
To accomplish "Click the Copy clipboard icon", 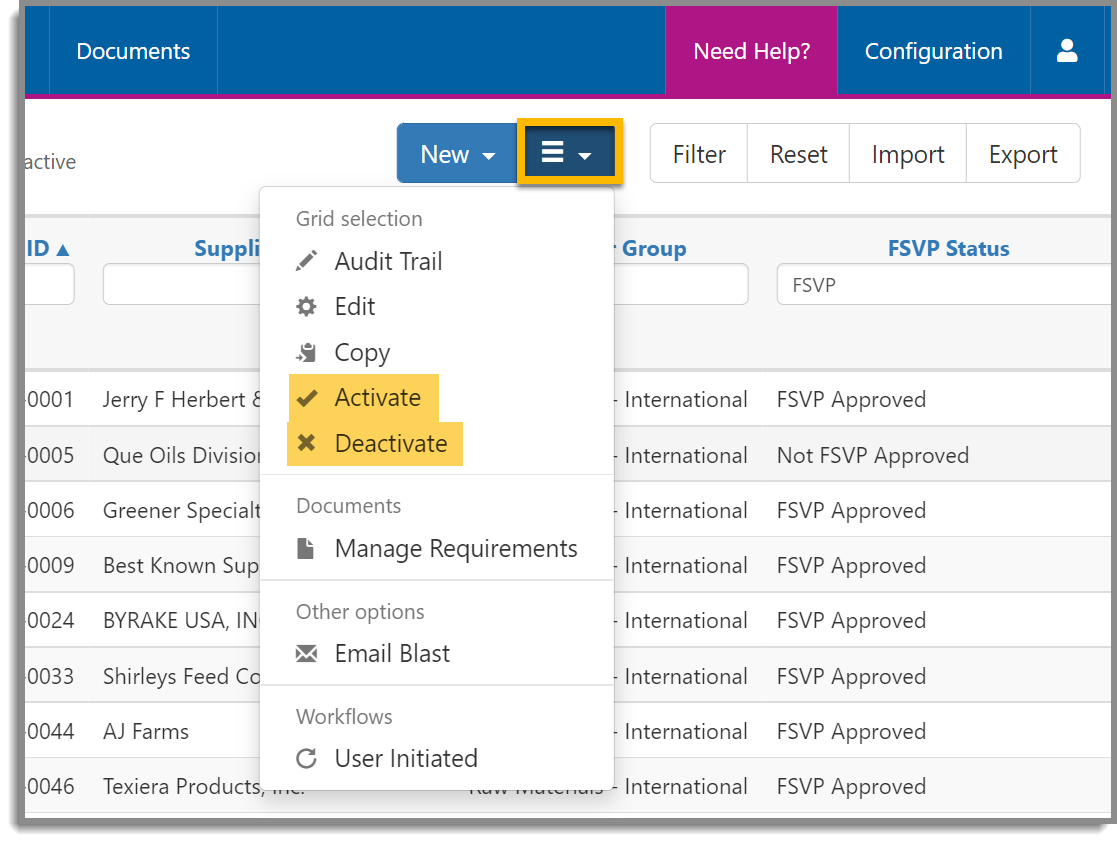I will pos(306,352).
